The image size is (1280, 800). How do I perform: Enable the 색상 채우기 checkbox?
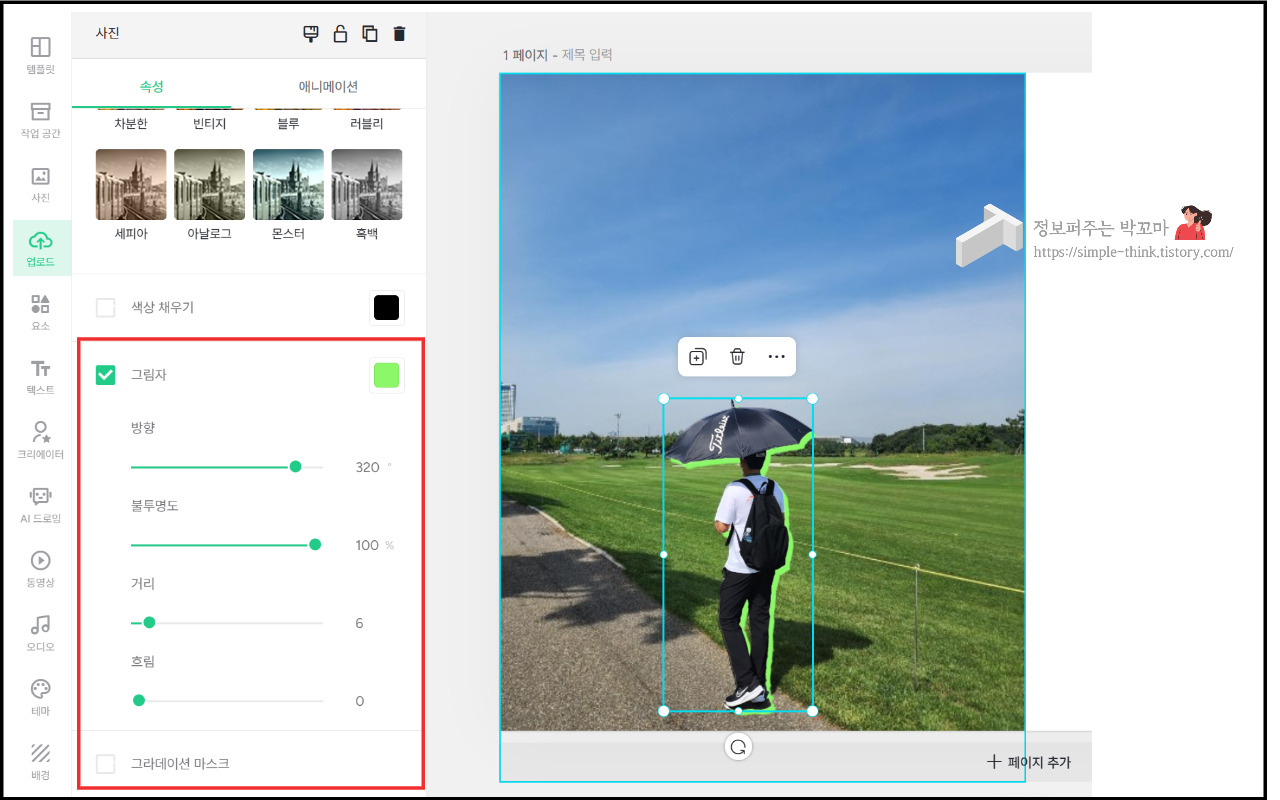(x=105, y=307)
